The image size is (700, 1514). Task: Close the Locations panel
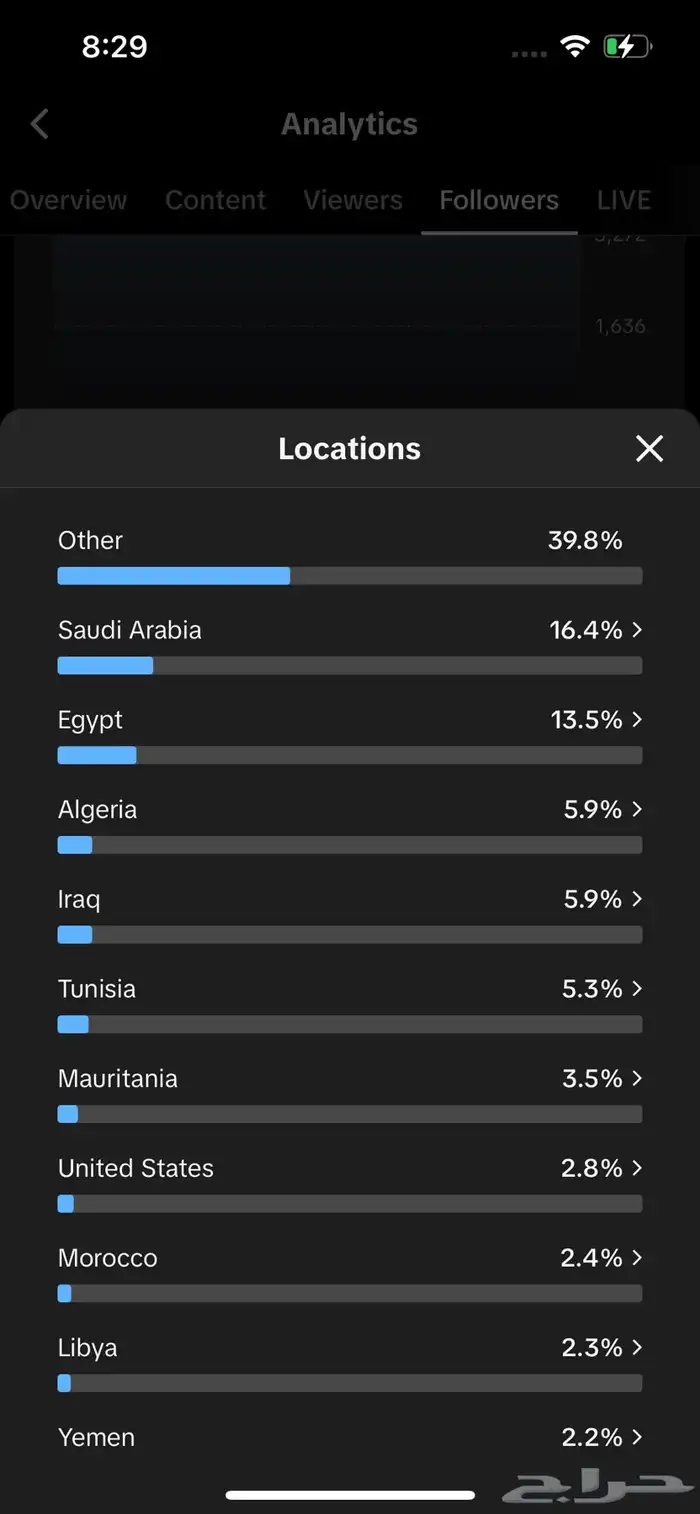[x=649, y=449]
